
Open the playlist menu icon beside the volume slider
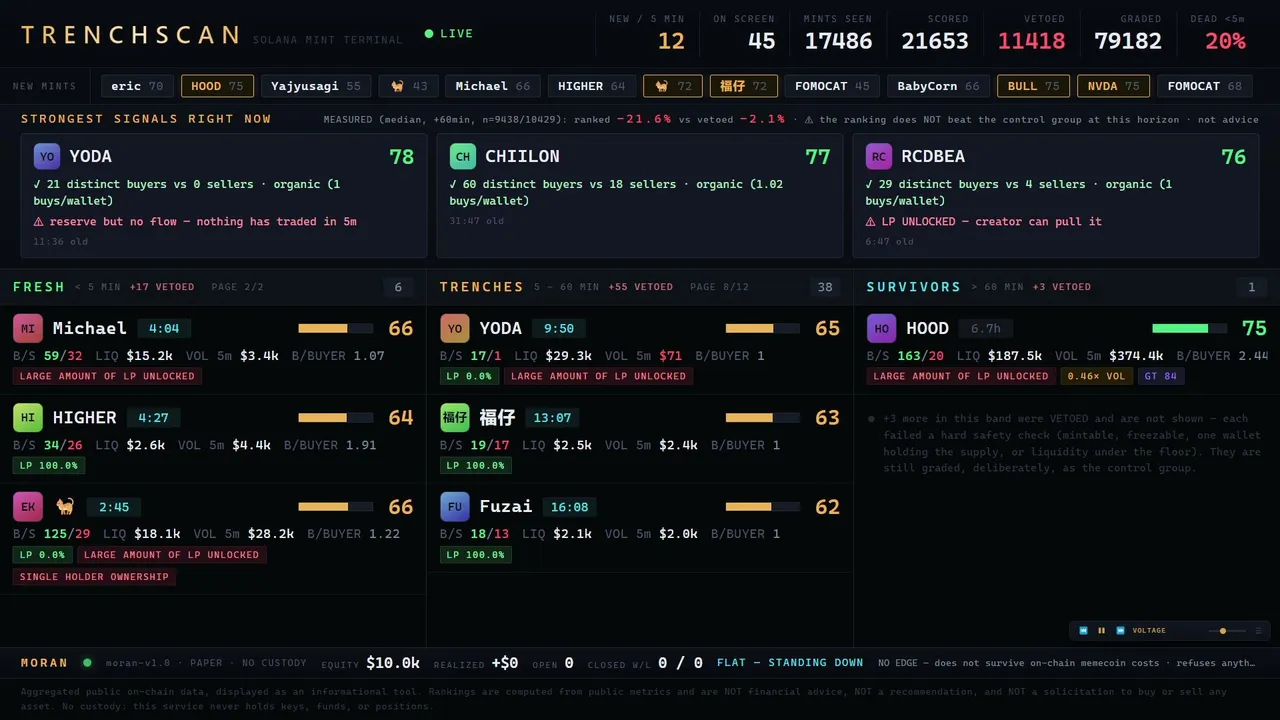[1258, 631]
